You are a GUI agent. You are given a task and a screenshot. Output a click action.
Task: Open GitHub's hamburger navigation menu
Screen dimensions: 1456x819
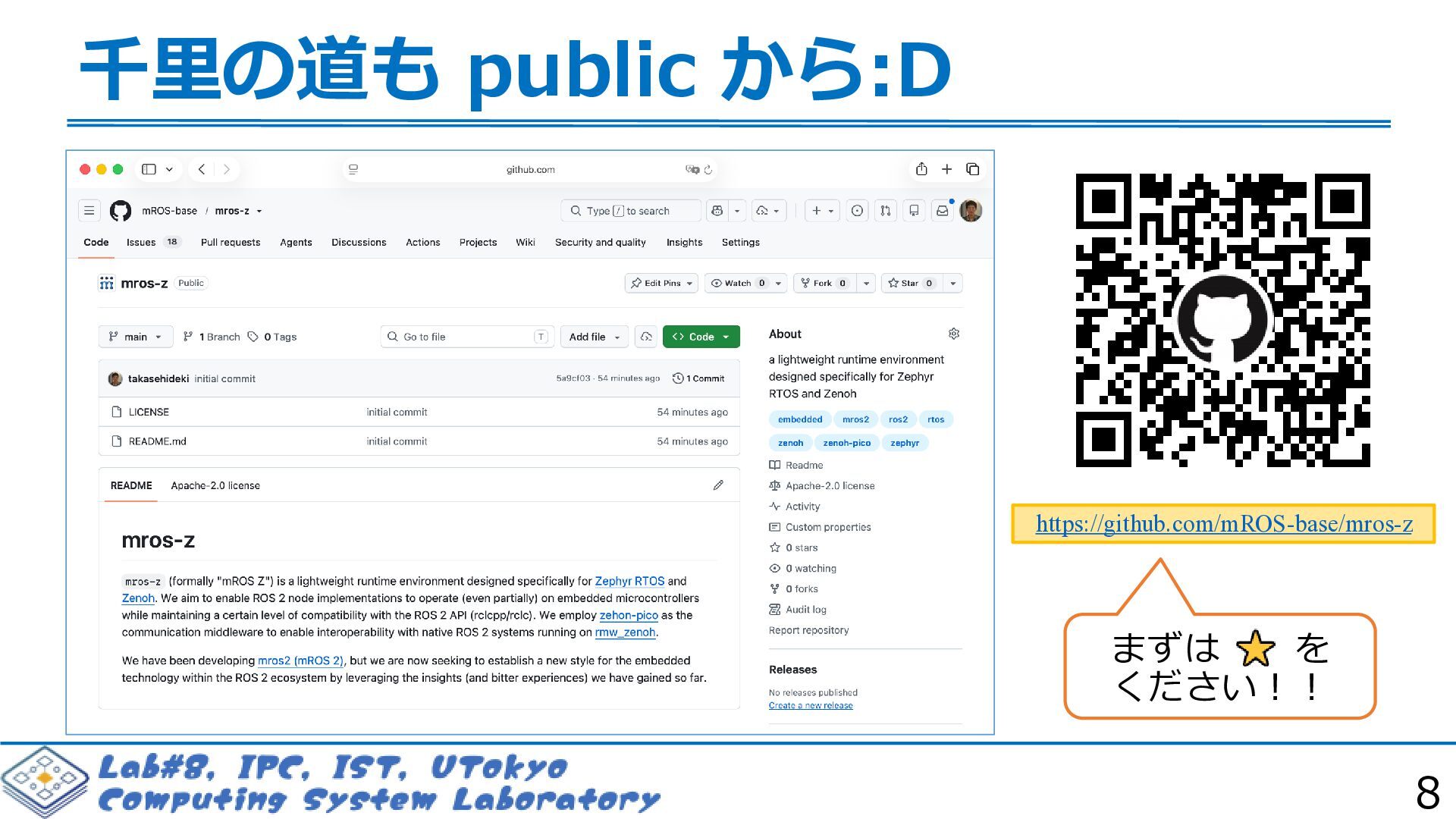(89, 210)
